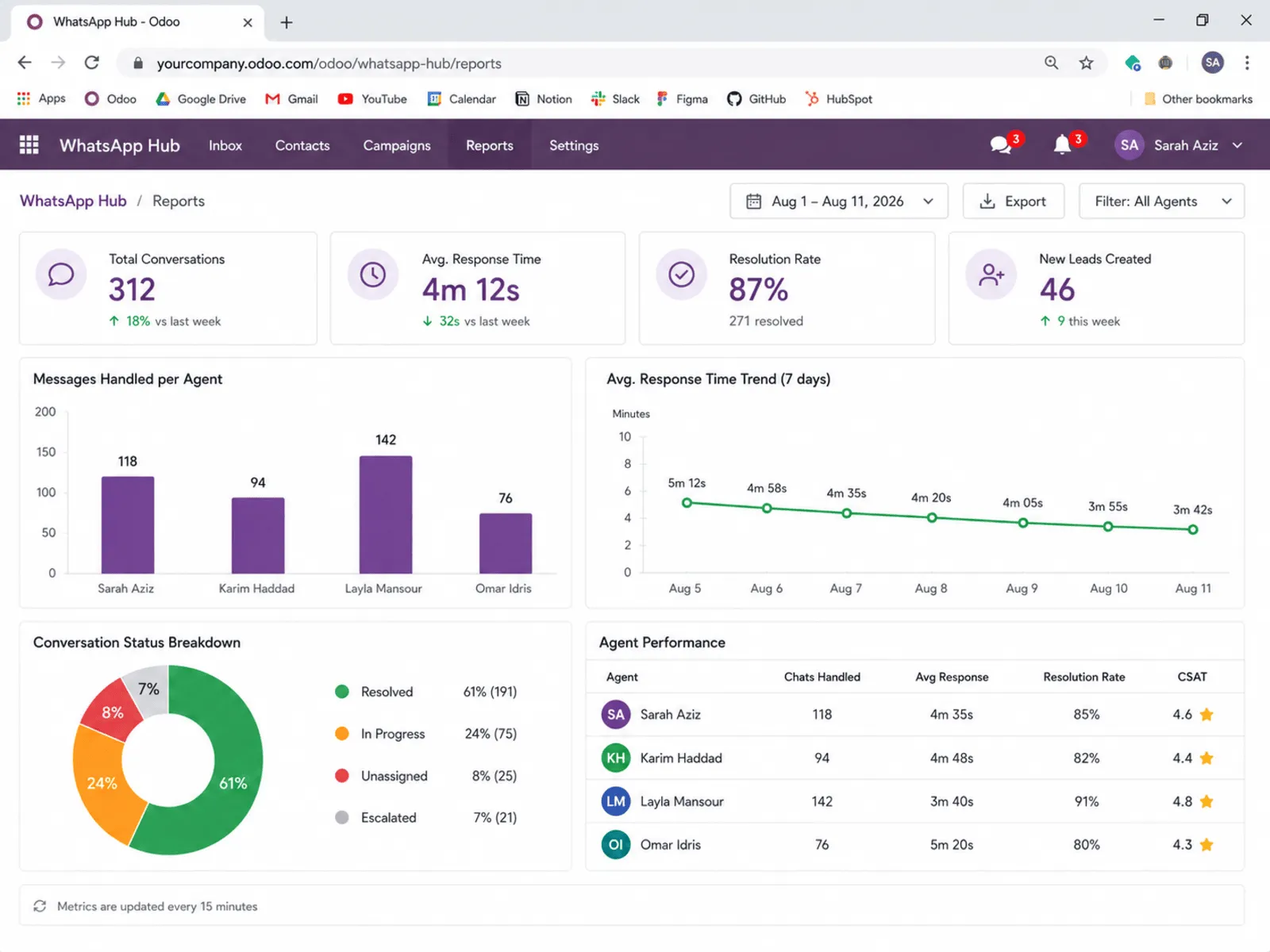Open a new browser tab
Viewport: 1270px width, 952px height.
pos(287,22)
